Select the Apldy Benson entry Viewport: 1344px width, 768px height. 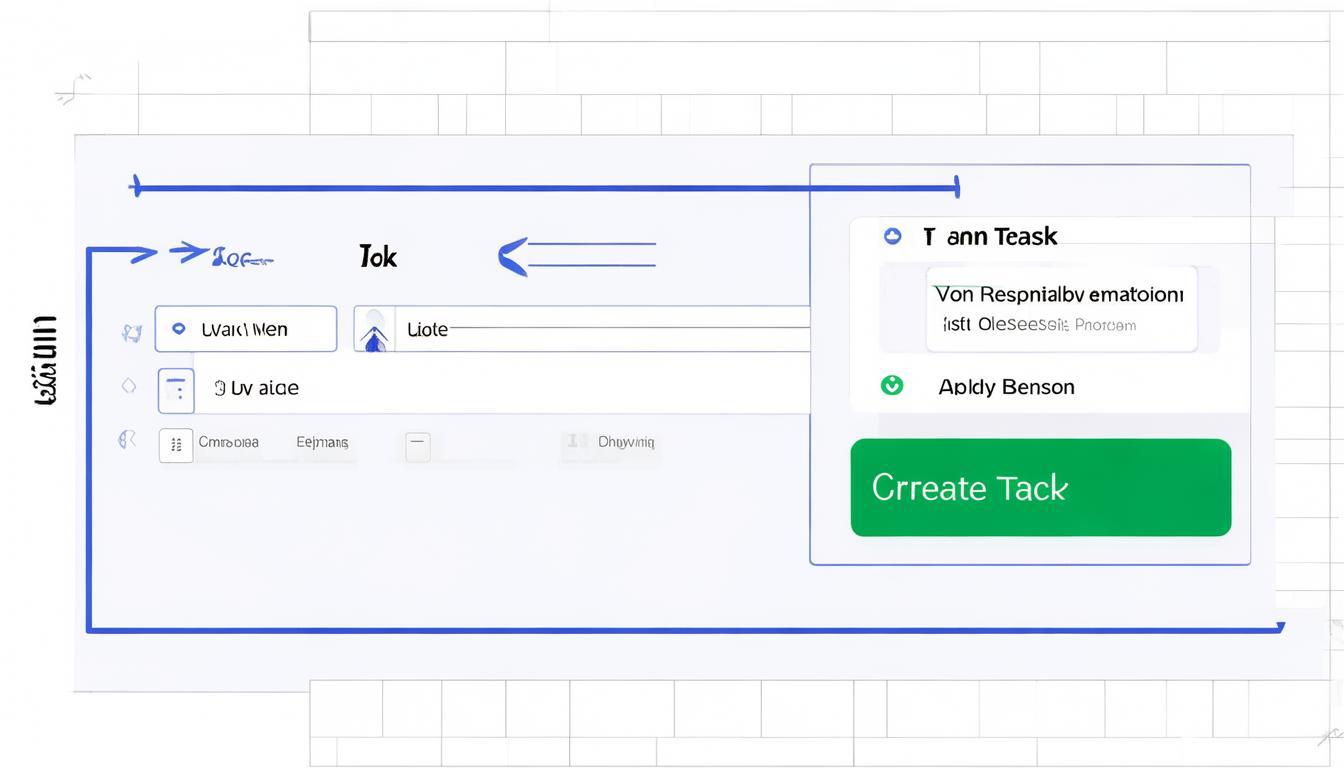click(1006, 387)
